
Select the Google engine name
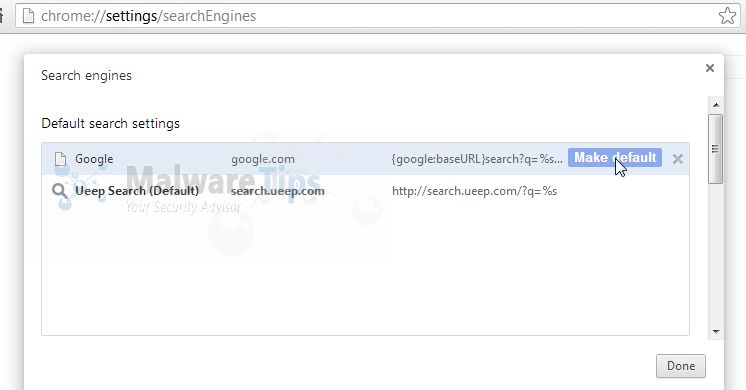tap(94, 159)
